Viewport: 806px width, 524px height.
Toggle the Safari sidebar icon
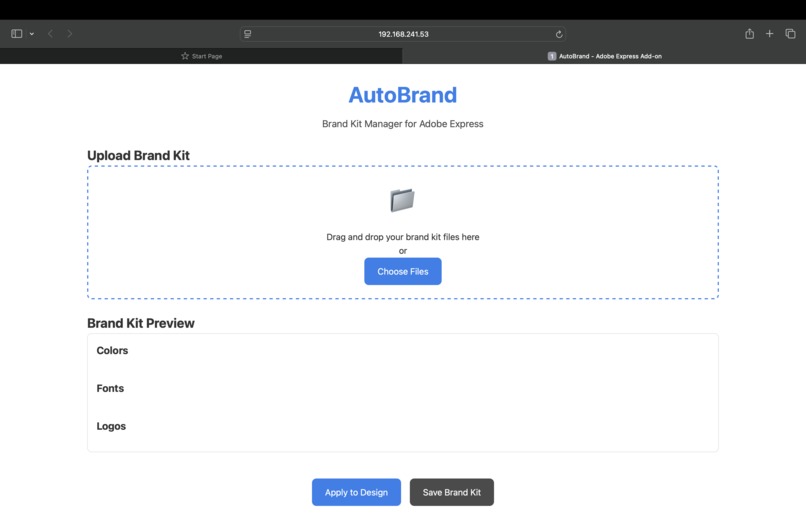pyautogui.click(x=16, y=34)
